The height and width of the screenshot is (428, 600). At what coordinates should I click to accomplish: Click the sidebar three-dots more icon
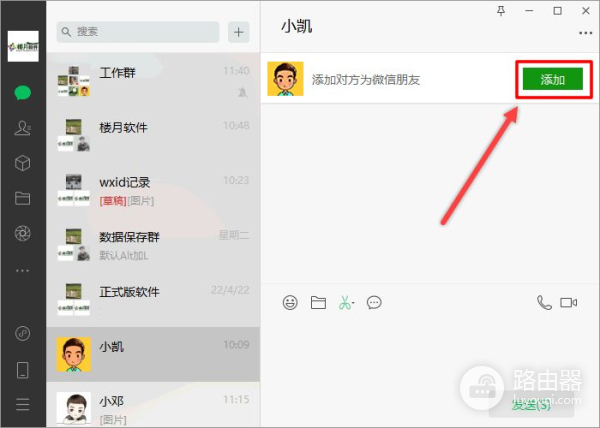pos(23,270)
